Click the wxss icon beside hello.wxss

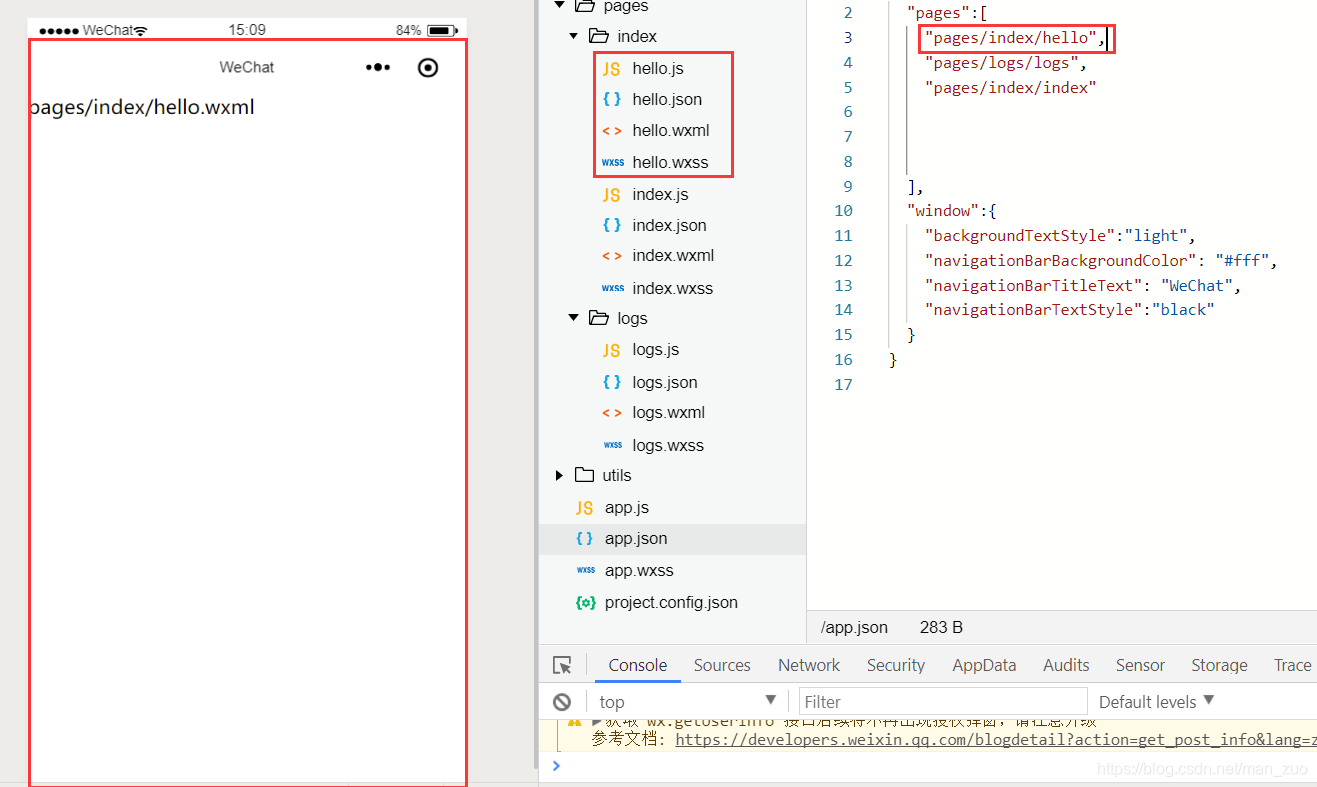(x=612, y=162)
